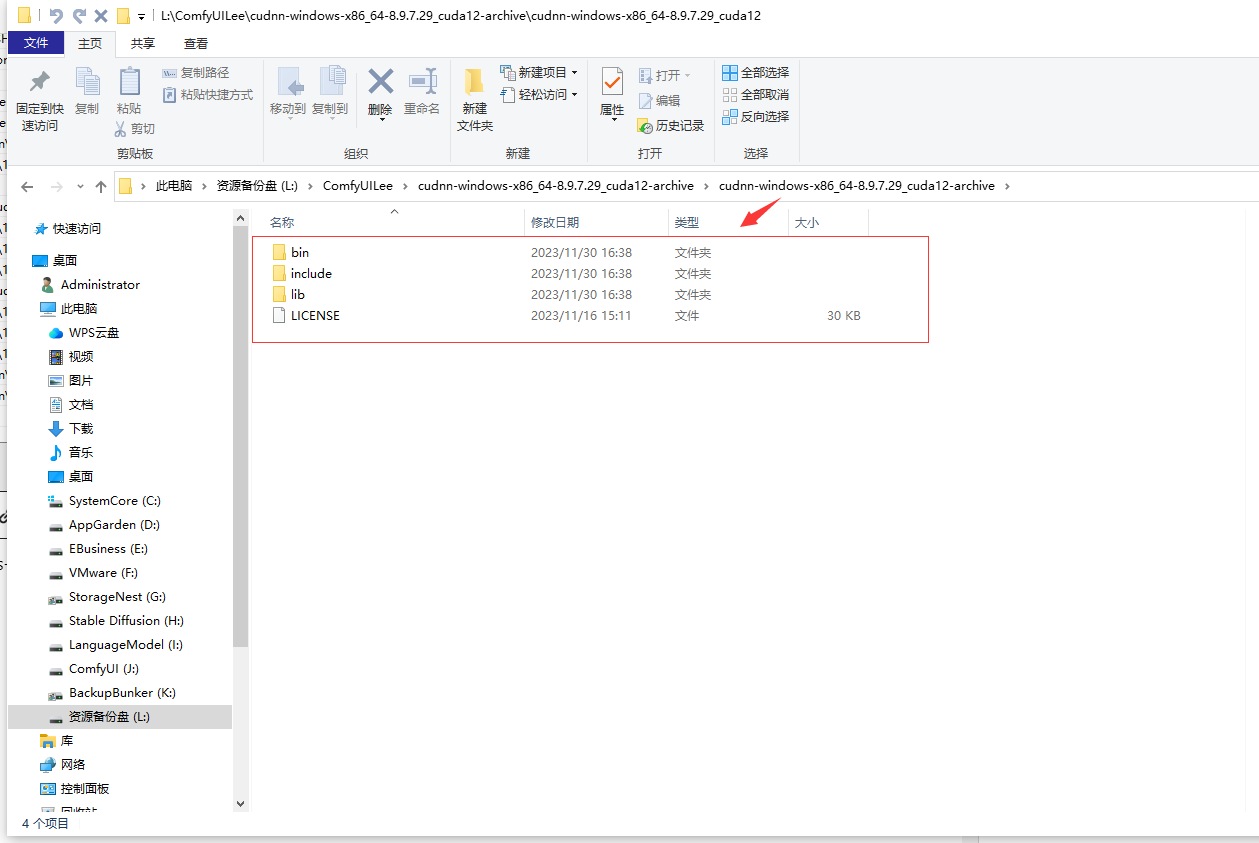Click the Pin to Quick Access icon

pos(40,82)
